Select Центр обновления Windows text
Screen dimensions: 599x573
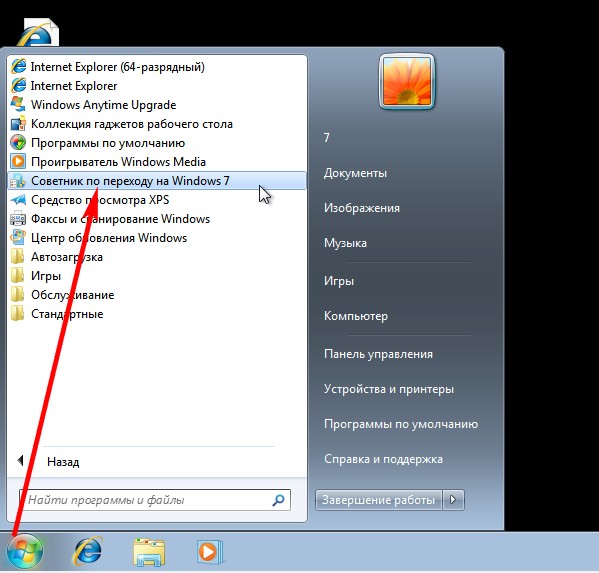click(x=109, y=238)
